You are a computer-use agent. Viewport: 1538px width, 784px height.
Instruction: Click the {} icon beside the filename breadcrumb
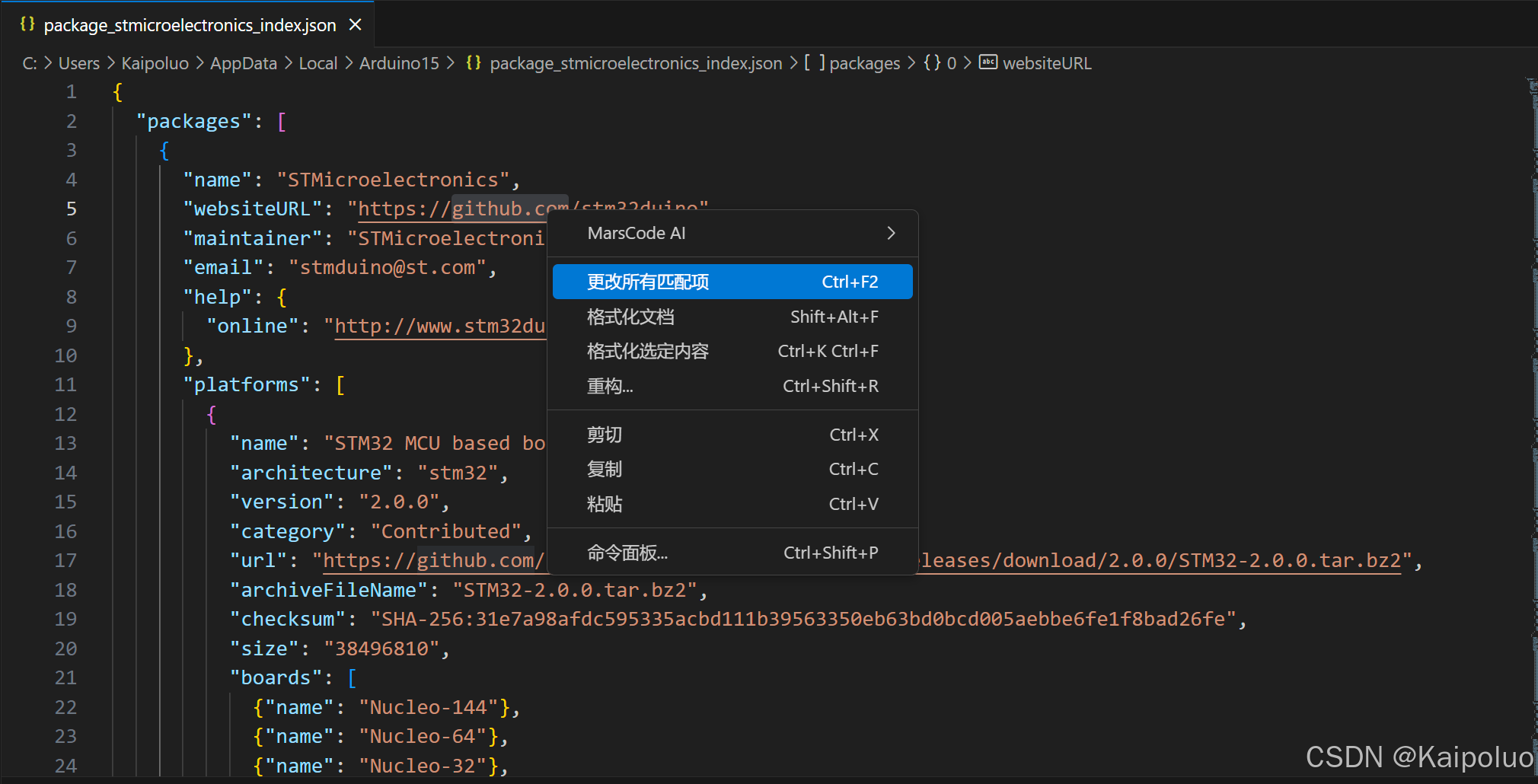[x=474, y=63]
